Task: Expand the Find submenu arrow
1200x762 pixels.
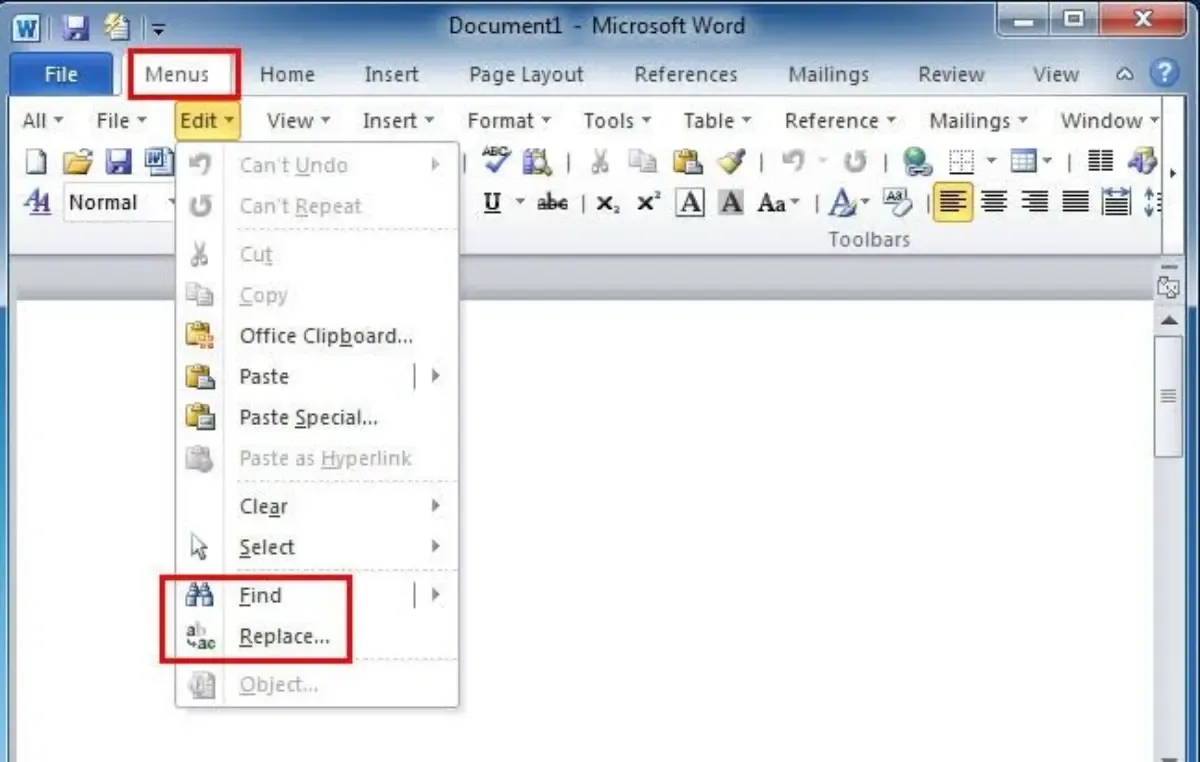Action: point(435,595)
